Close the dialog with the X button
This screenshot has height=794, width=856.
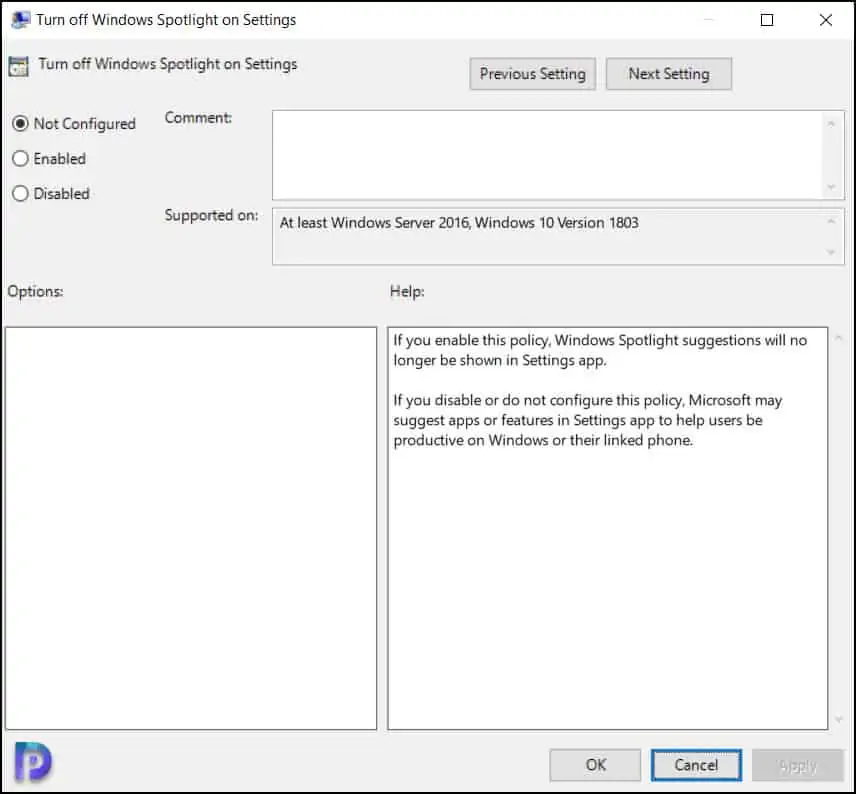[826, 20]
